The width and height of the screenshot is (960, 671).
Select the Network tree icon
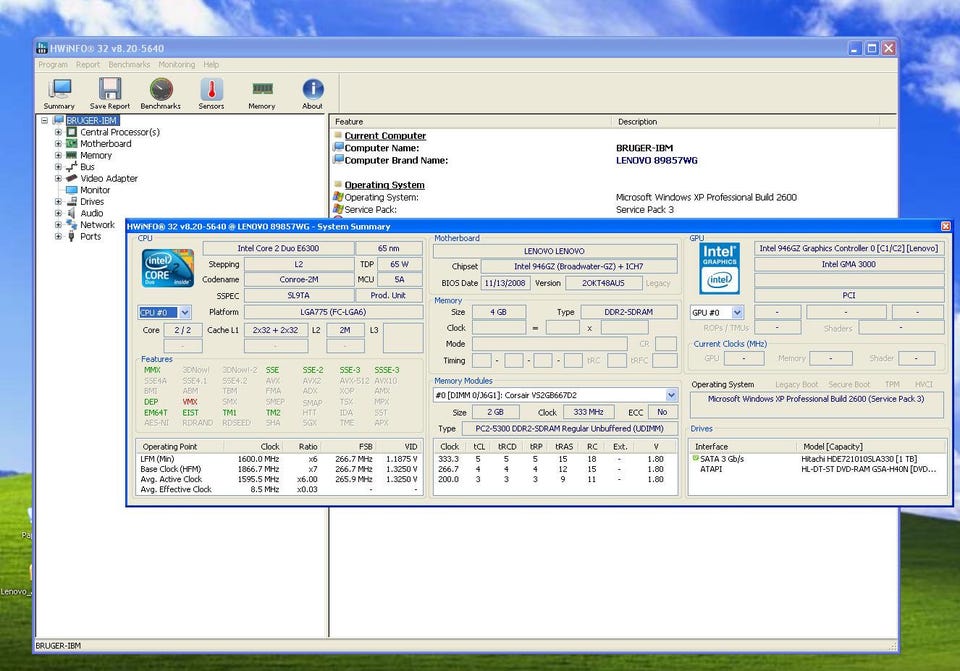pyautogui.click(x=72, y=225)
